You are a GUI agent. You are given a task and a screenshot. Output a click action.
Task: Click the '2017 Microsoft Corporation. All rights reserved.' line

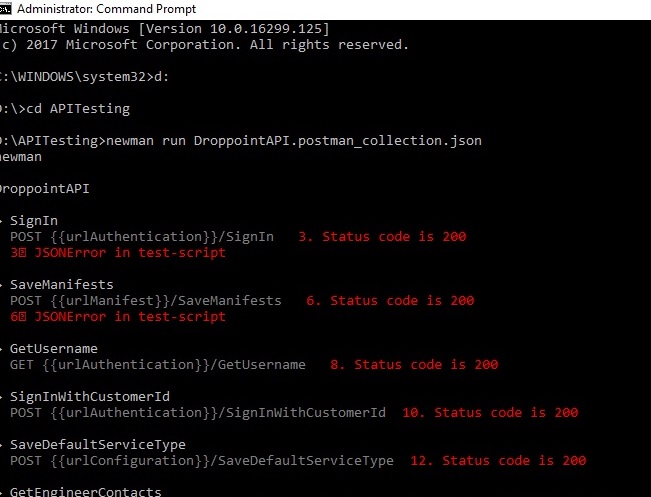[218, 44]
